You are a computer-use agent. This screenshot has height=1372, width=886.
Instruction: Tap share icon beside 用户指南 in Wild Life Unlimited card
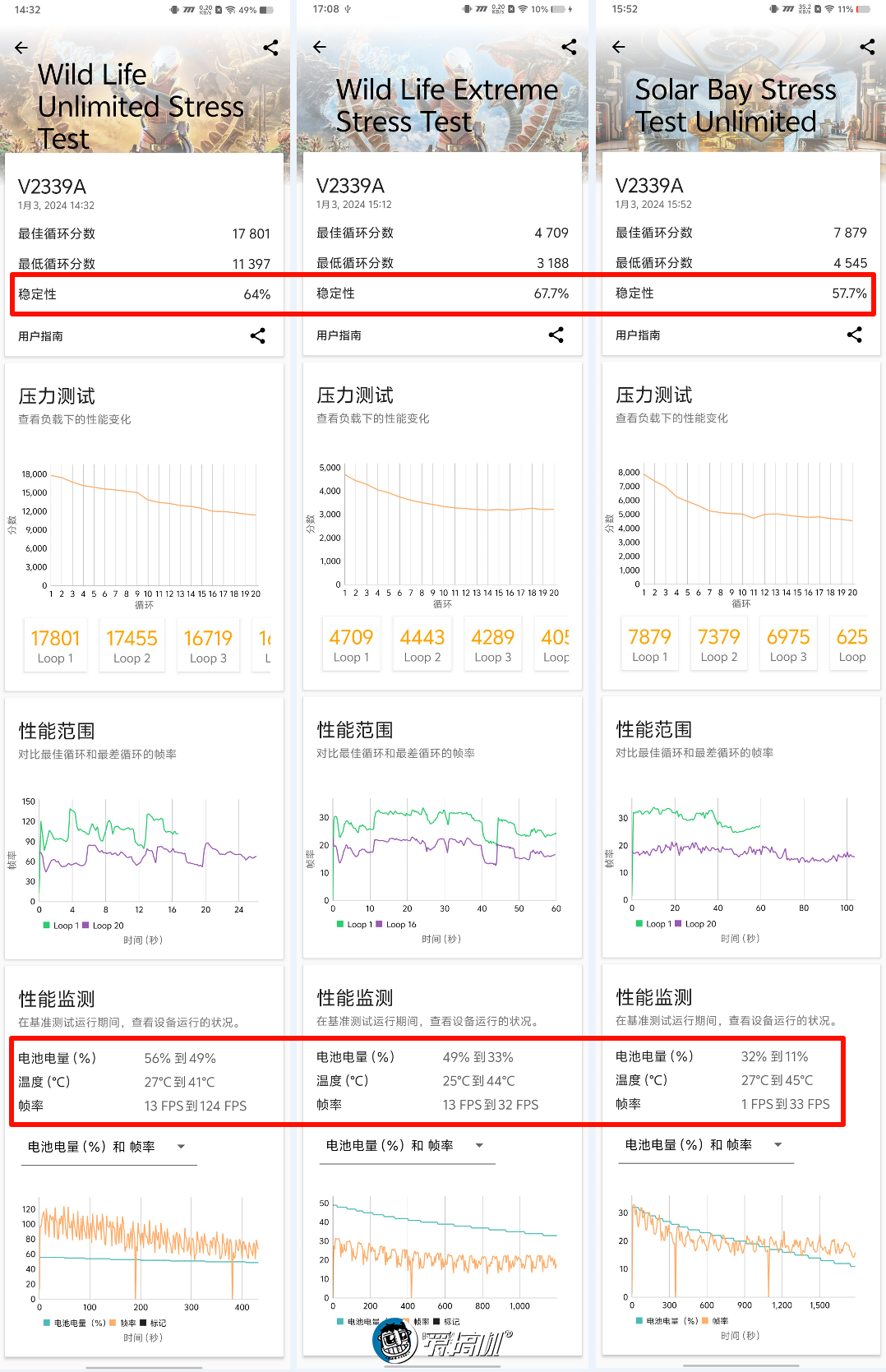tap(258, 335)
